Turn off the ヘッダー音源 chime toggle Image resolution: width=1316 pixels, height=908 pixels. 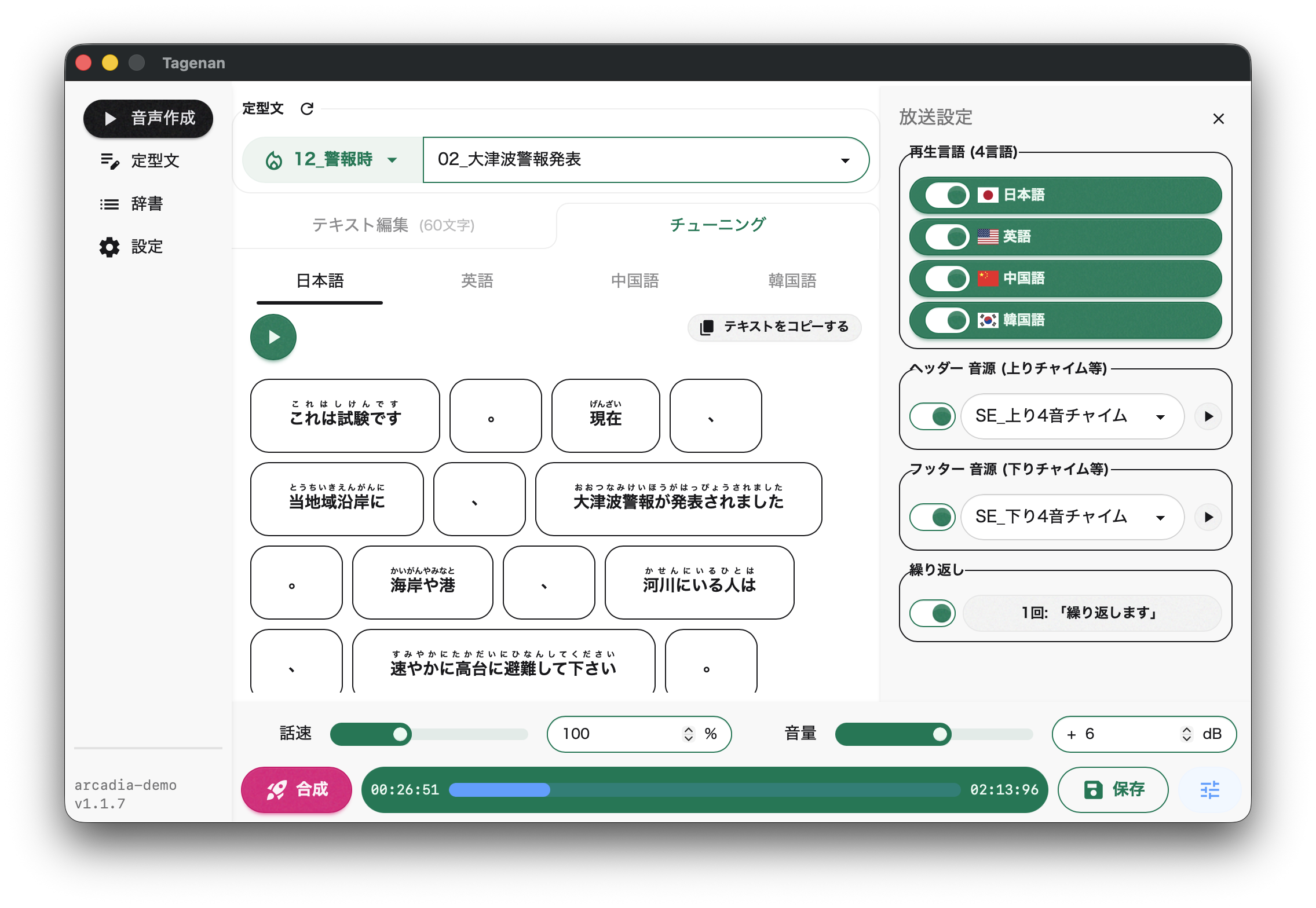pos(932,416)
